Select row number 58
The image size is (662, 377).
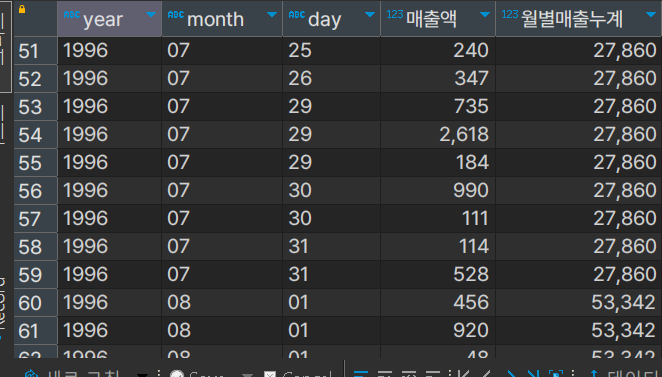coord(35,247)
